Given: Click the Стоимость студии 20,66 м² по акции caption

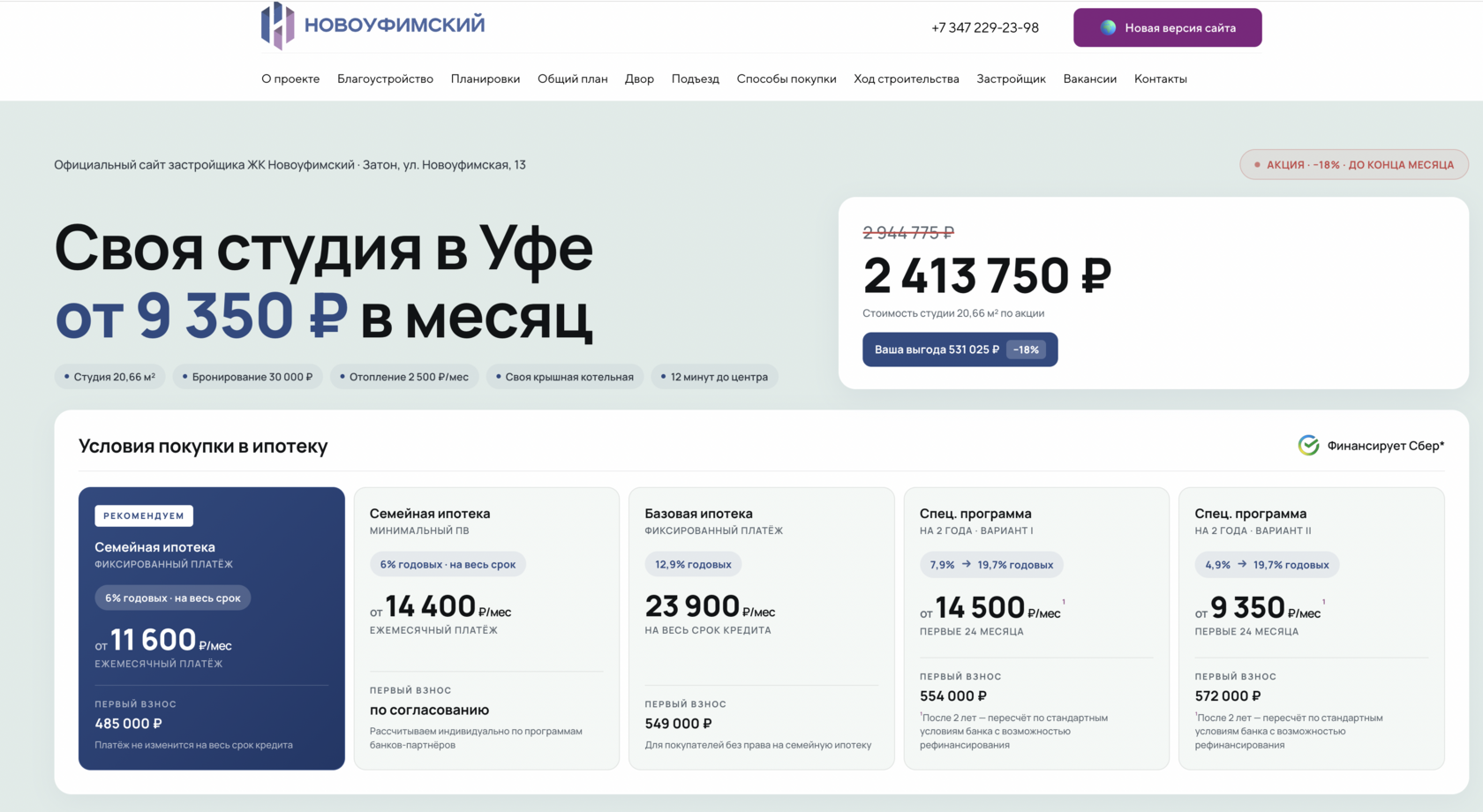Looking at the screenshot, I should pyautogui.click(x=953, y=313).
